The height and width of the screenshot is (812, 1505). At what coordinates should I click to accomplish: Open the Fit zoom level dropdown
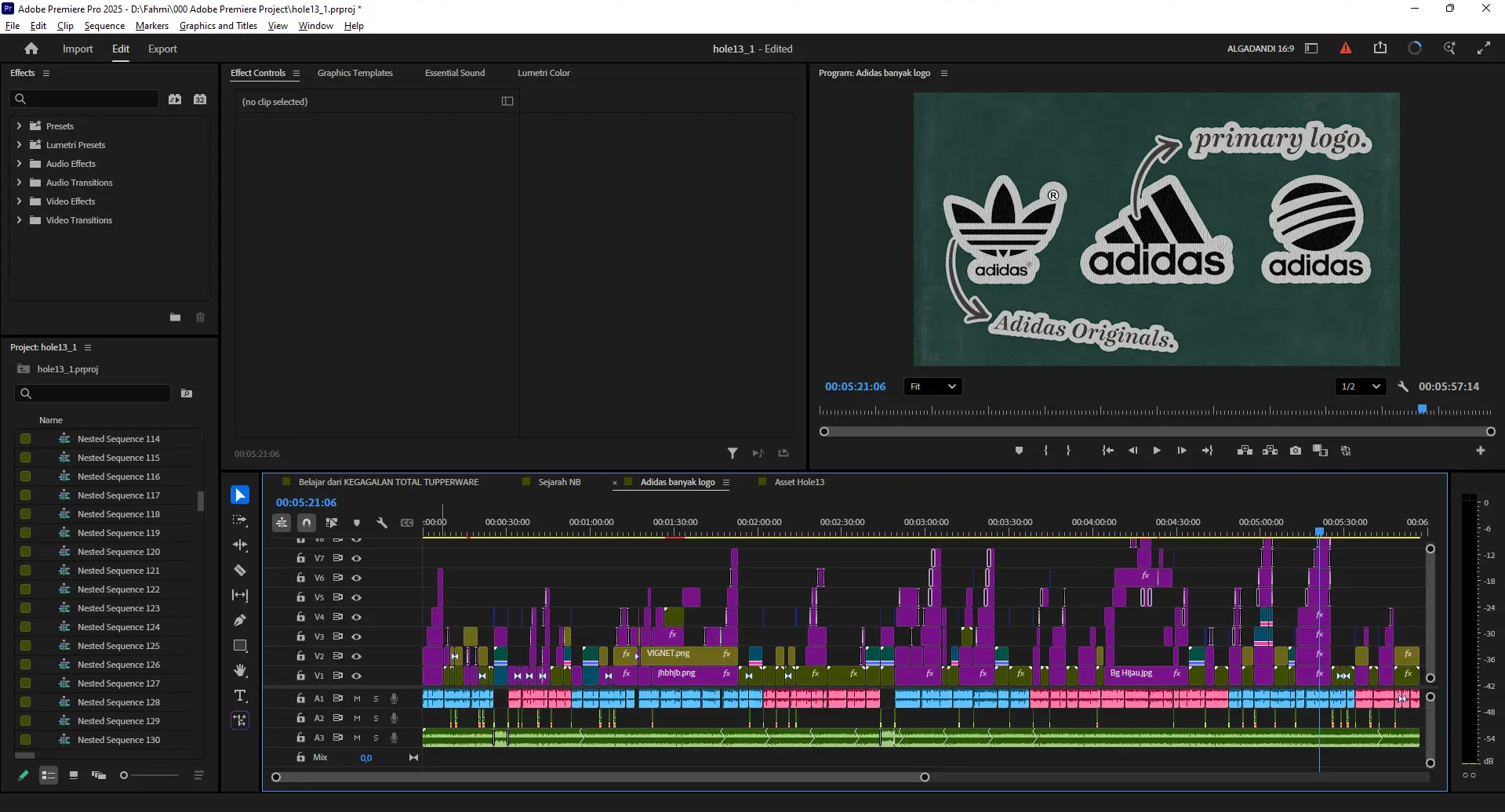tap(933, 386)
